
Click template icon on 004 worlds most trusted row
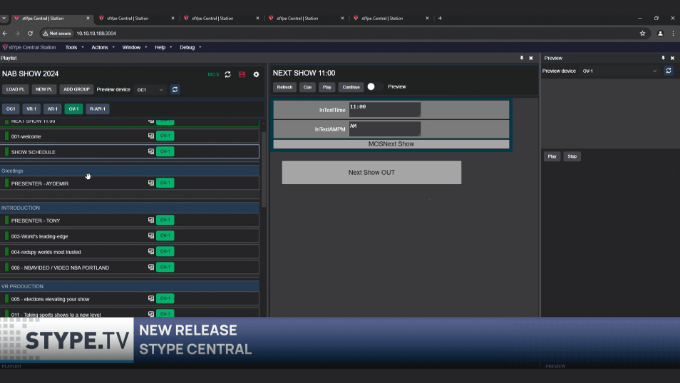[x=150, y=251]
